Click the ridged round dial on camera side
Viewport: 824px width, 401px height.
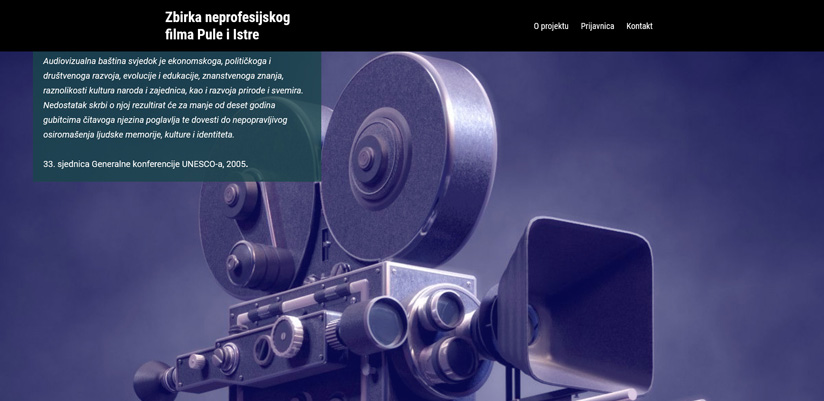coord(287,336)
